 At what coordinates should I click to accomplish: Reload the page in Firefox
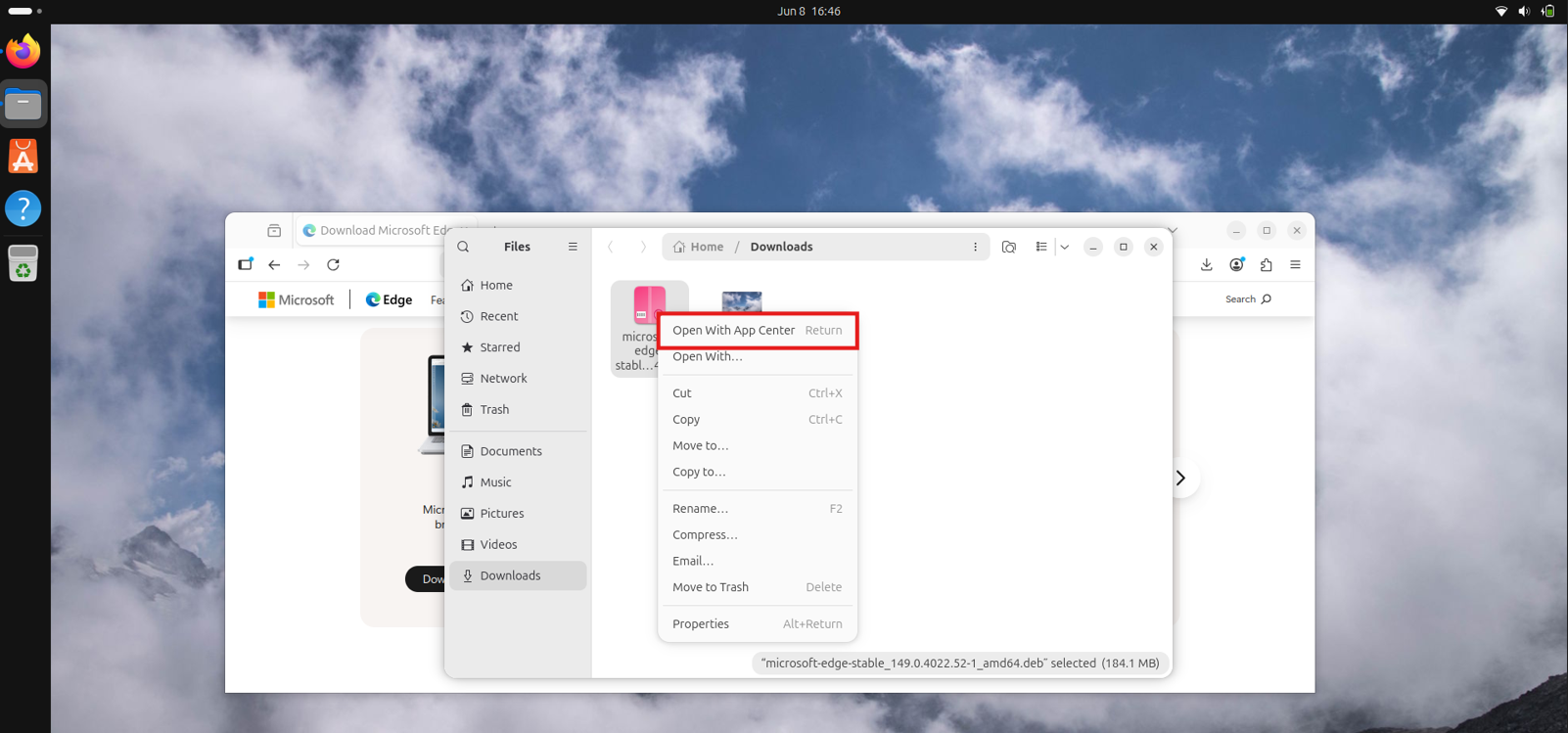click(333, 265)
